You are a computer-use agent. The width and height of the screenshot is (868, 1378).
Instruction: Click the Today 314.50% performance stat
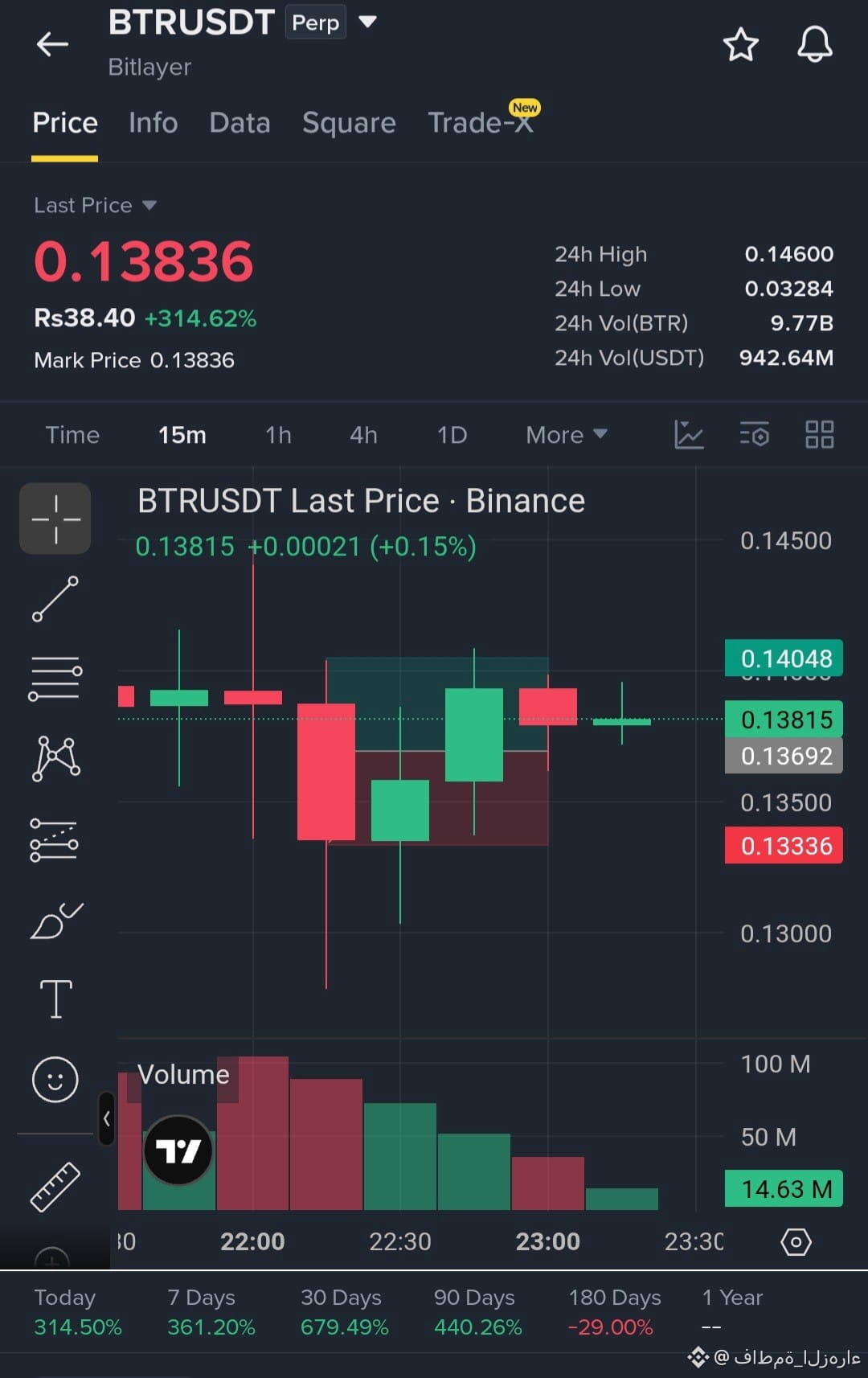point(77,1312)
